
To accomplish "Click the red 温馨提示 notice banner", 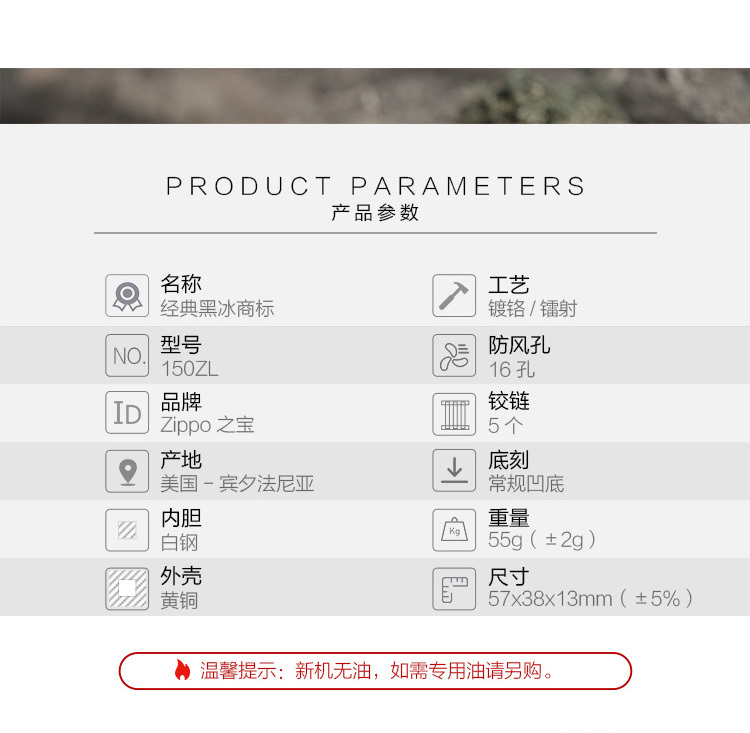I will pyautogui.click(x=375, y=671).
